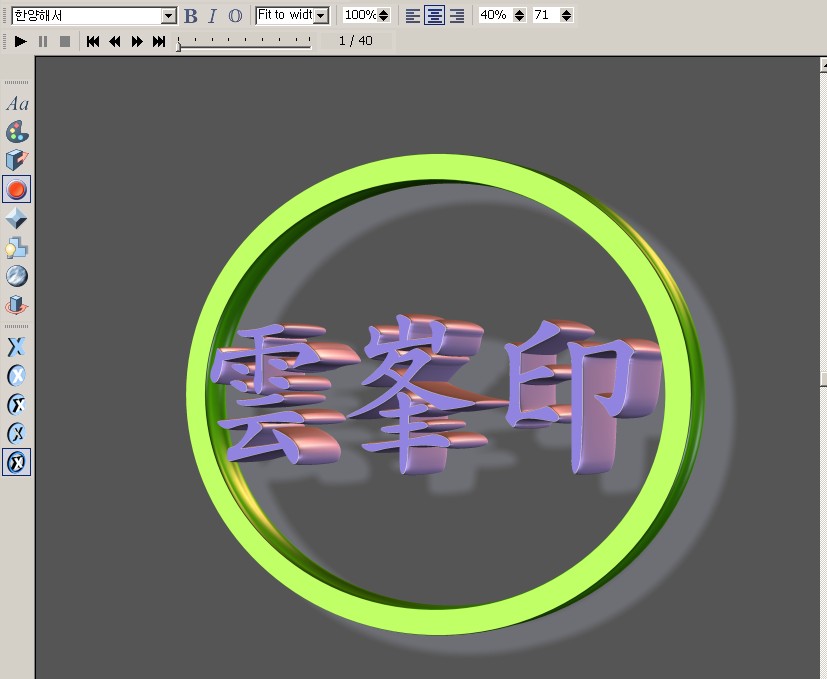Toggle italic formatting I button
This screenshot has width=827, height=679.
[213, 16]
